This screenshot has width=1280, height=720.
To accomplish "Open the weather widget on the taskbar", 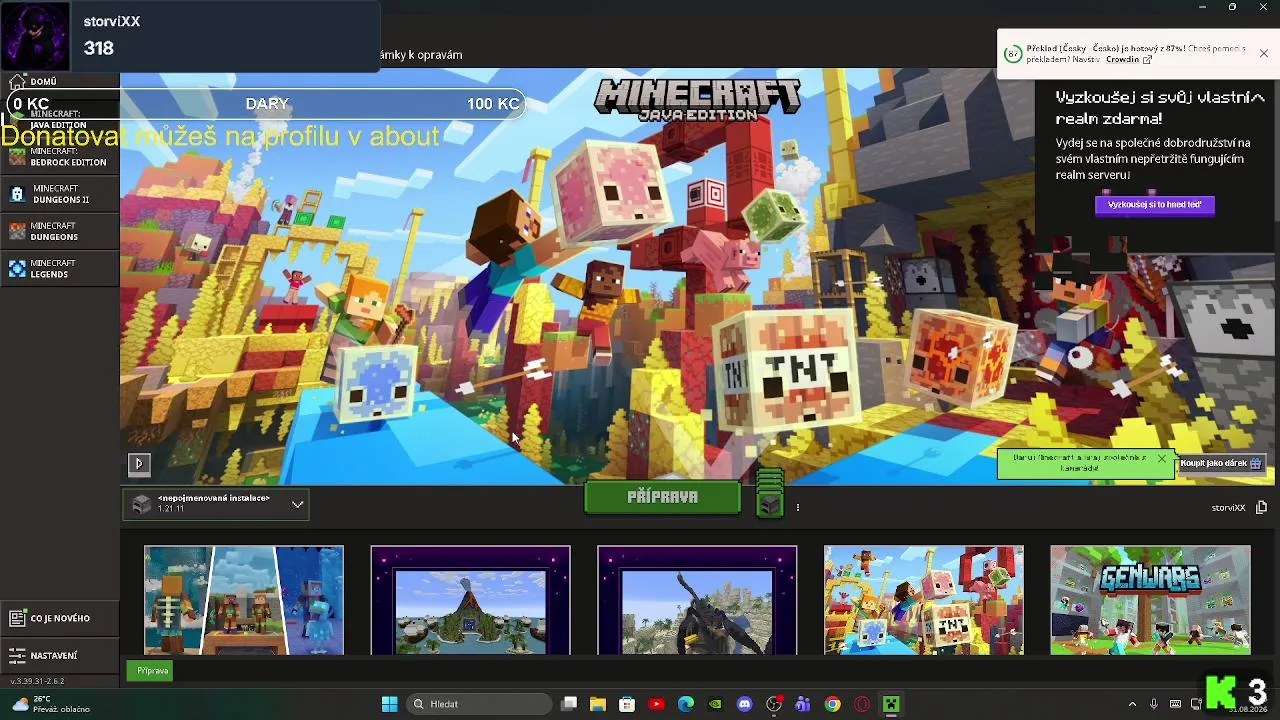I will [x=50, y=704].
